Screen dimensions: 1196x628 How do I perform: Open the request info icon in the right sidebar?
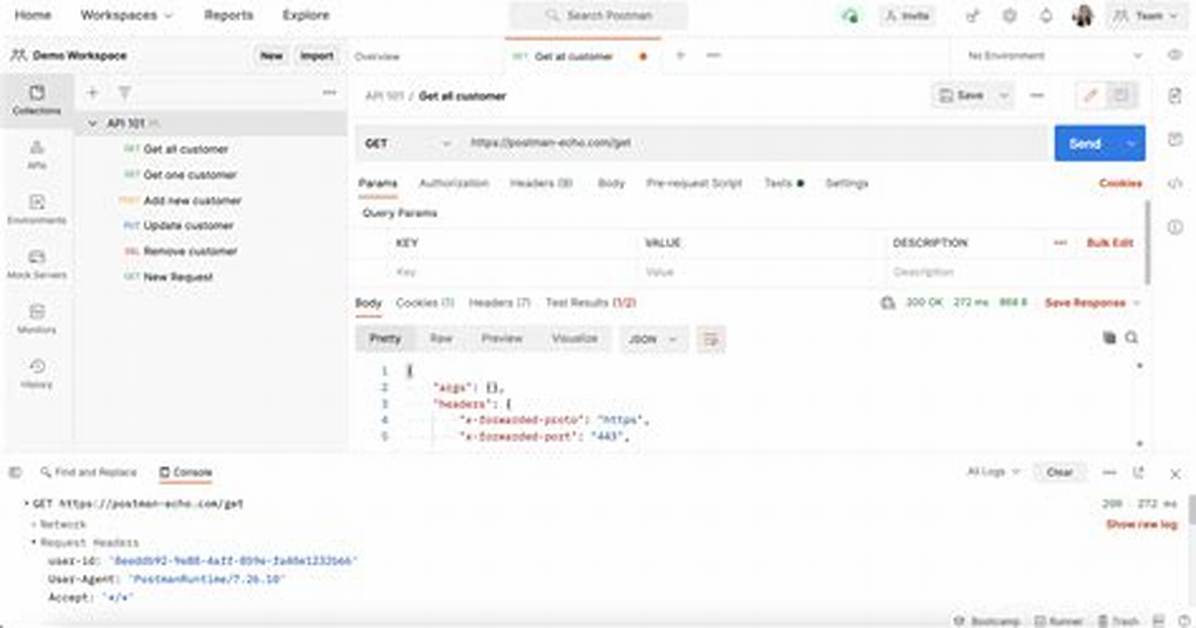[1175, 227]
